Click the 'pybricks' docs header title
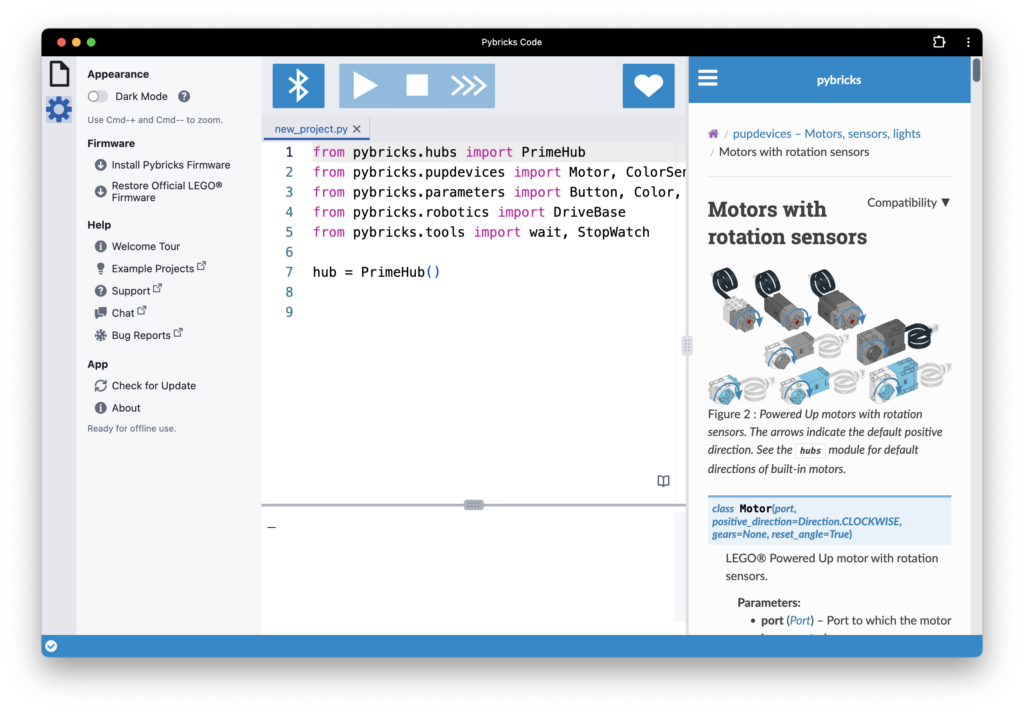Screen dimensions: 1024x712 839,80
